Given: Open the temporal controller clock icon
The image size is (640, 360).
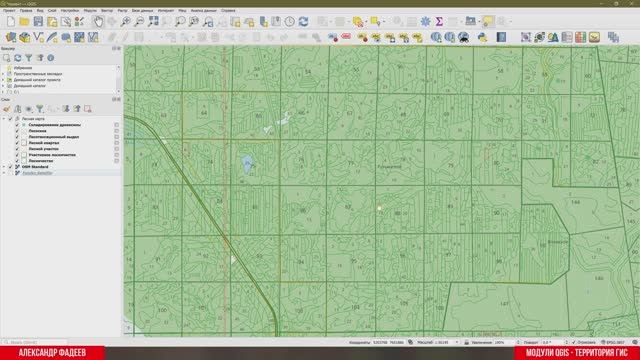Looking at the screenshot, I should tap(289, 22).
